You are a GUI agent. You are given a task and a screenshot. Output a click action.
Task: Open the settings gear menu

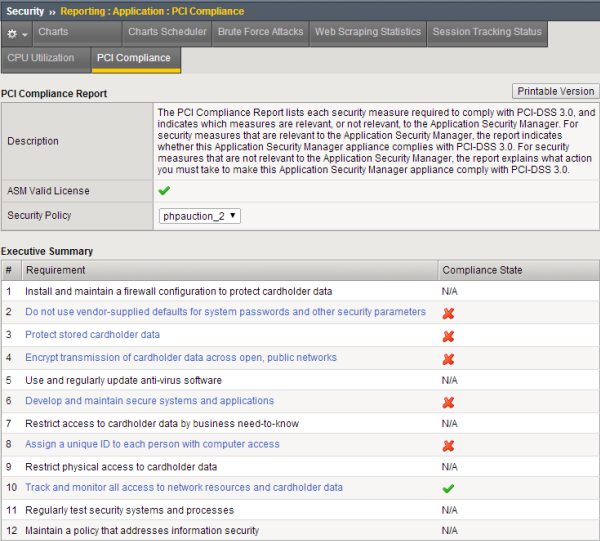(x=17, y=33)
